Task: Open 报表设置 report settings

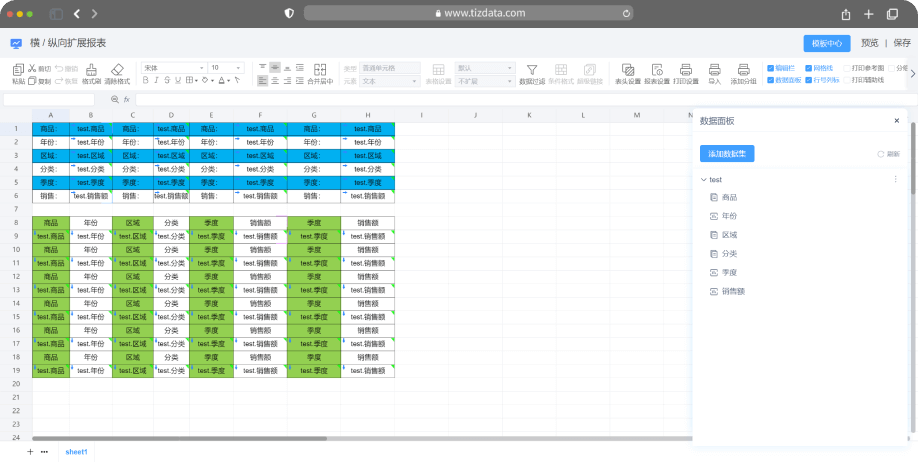Action: click(657, 70)
